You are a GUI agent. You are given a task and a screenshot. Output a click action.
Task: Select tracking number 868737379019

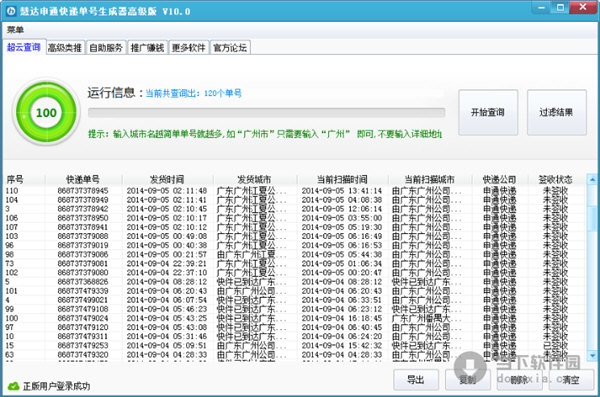(x=83, y=245)
